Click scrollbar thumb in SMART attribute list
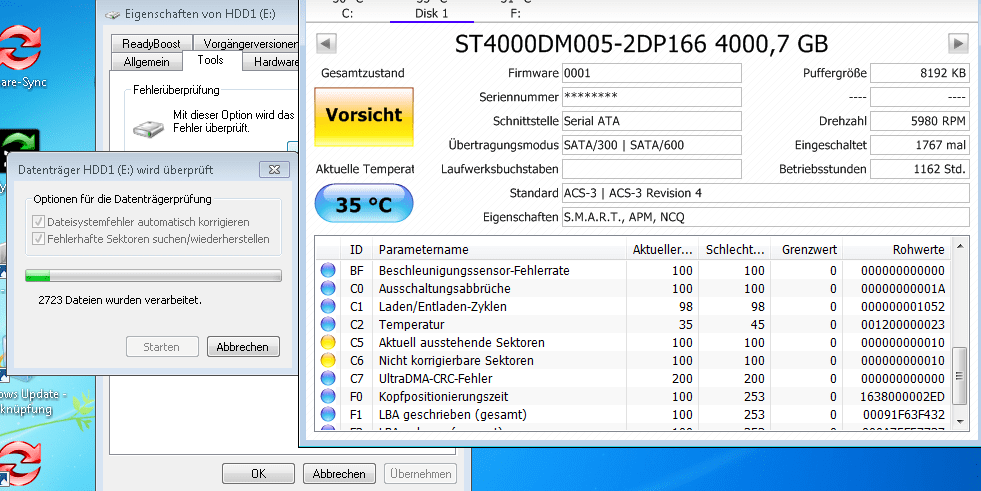 pos(959,376)
